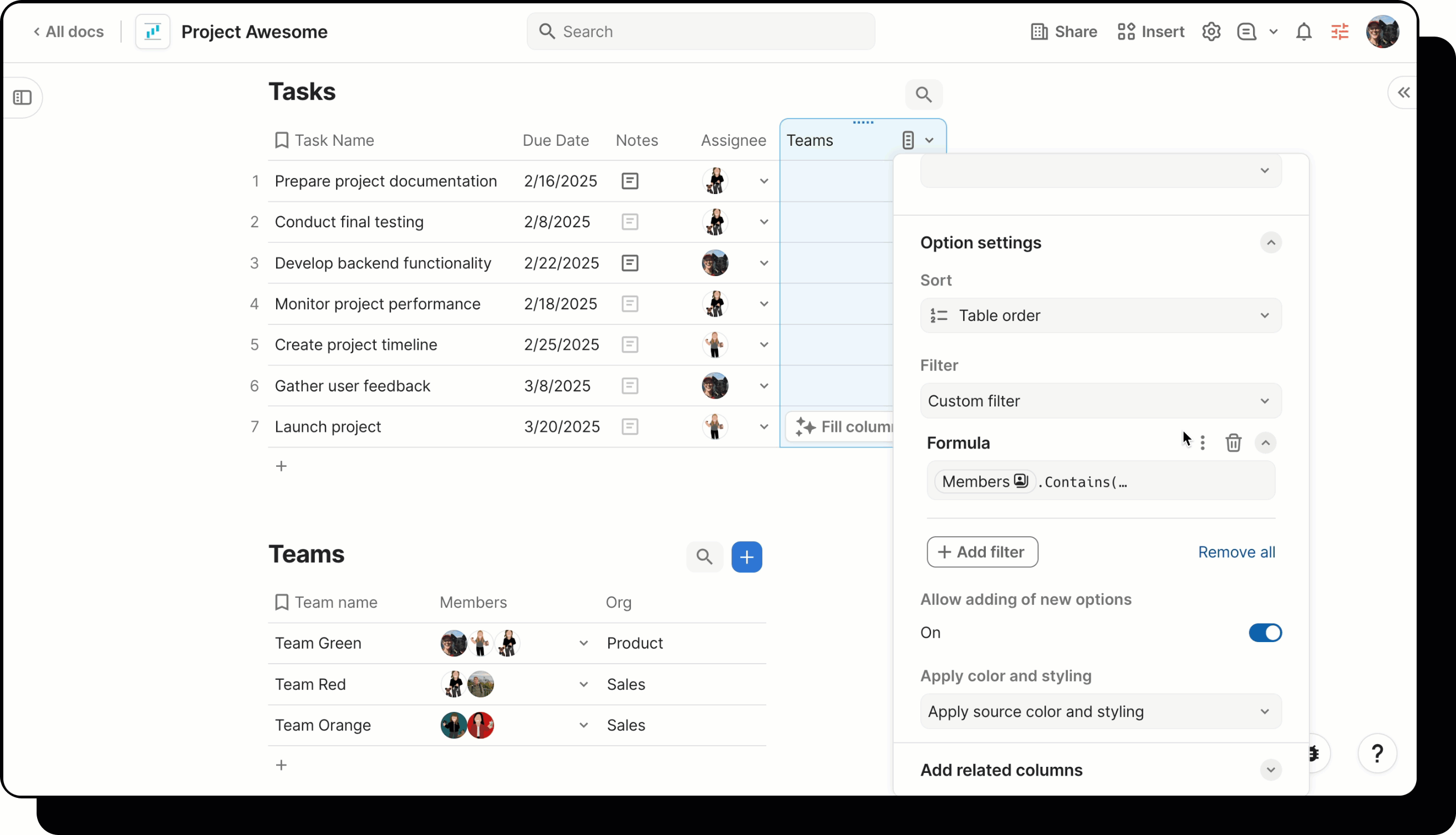
Task: Open Formula filter more options
Action: (x=1203, y=443)
